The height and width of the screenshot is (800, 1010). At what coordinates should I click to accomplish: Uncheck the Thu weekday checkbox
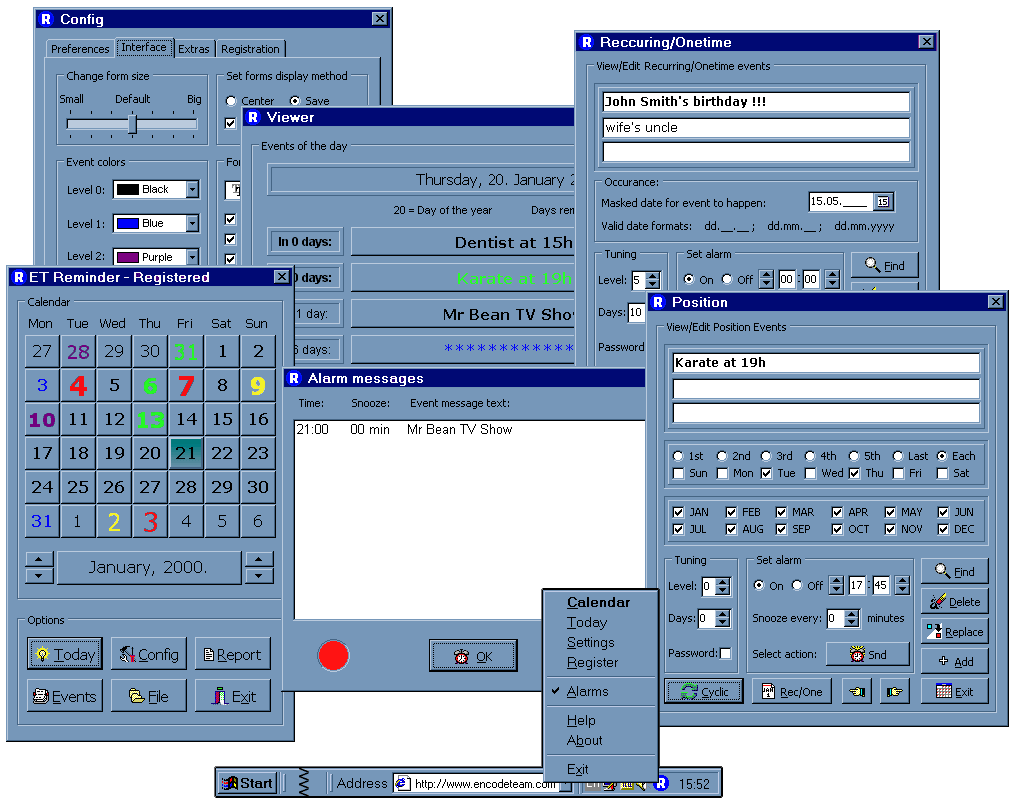coord(854,473)
